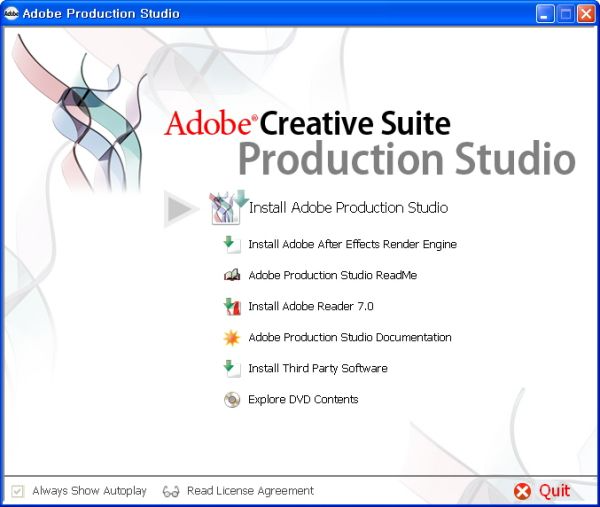Image resolution: width=600 pixels, height=507 pixels.
Task: Click the green arrow icon beside After Effects Render Engine
Action: 232,245
